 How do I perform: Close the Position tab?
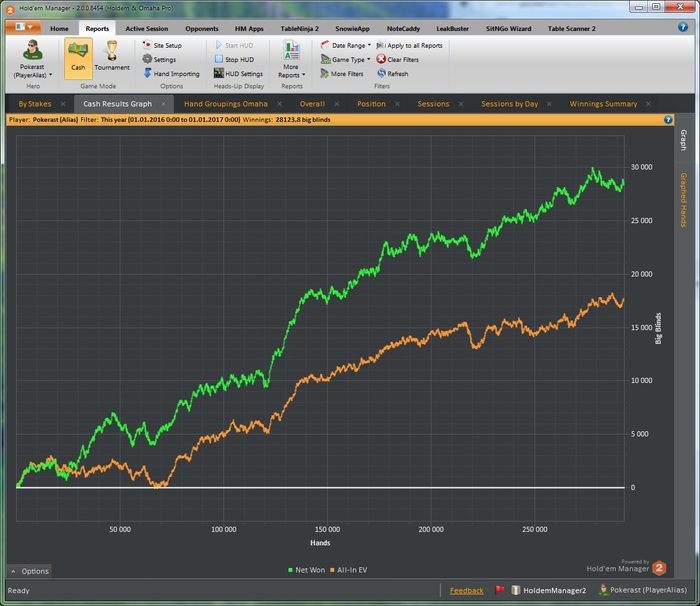[x=397, y=104]
